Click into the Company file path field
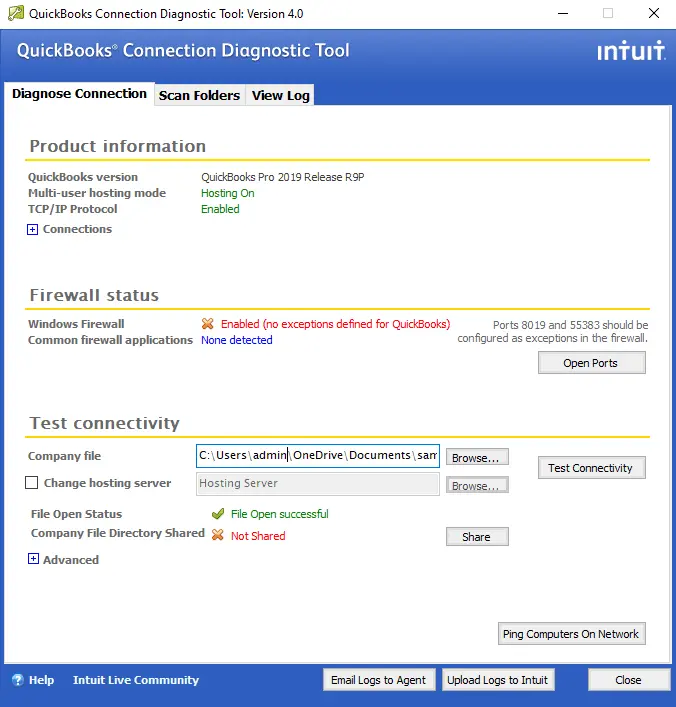This screenshot has height=707, width=676. click(317, 455)
